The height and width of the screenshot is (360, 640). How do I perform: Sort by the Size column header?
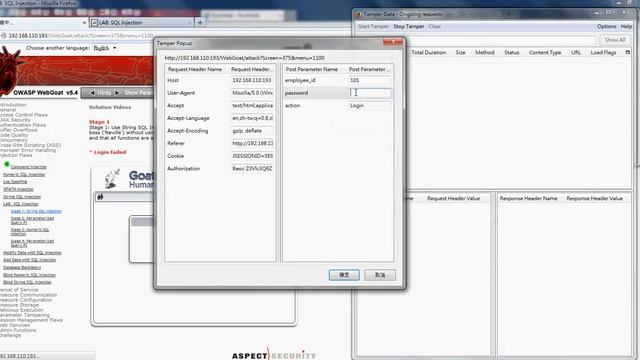pyautogui.click(x=460, y=53)
